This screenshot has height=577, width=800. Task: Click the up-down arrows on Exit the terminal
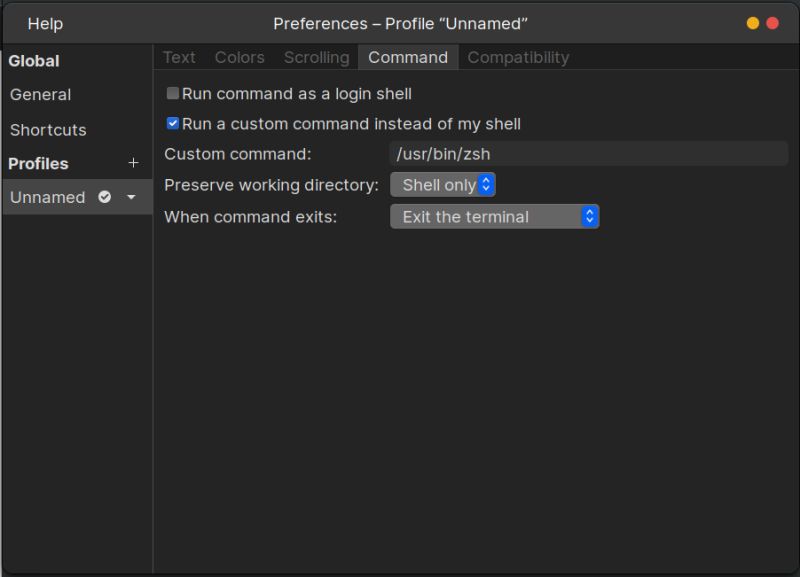[x=589, y=216]
